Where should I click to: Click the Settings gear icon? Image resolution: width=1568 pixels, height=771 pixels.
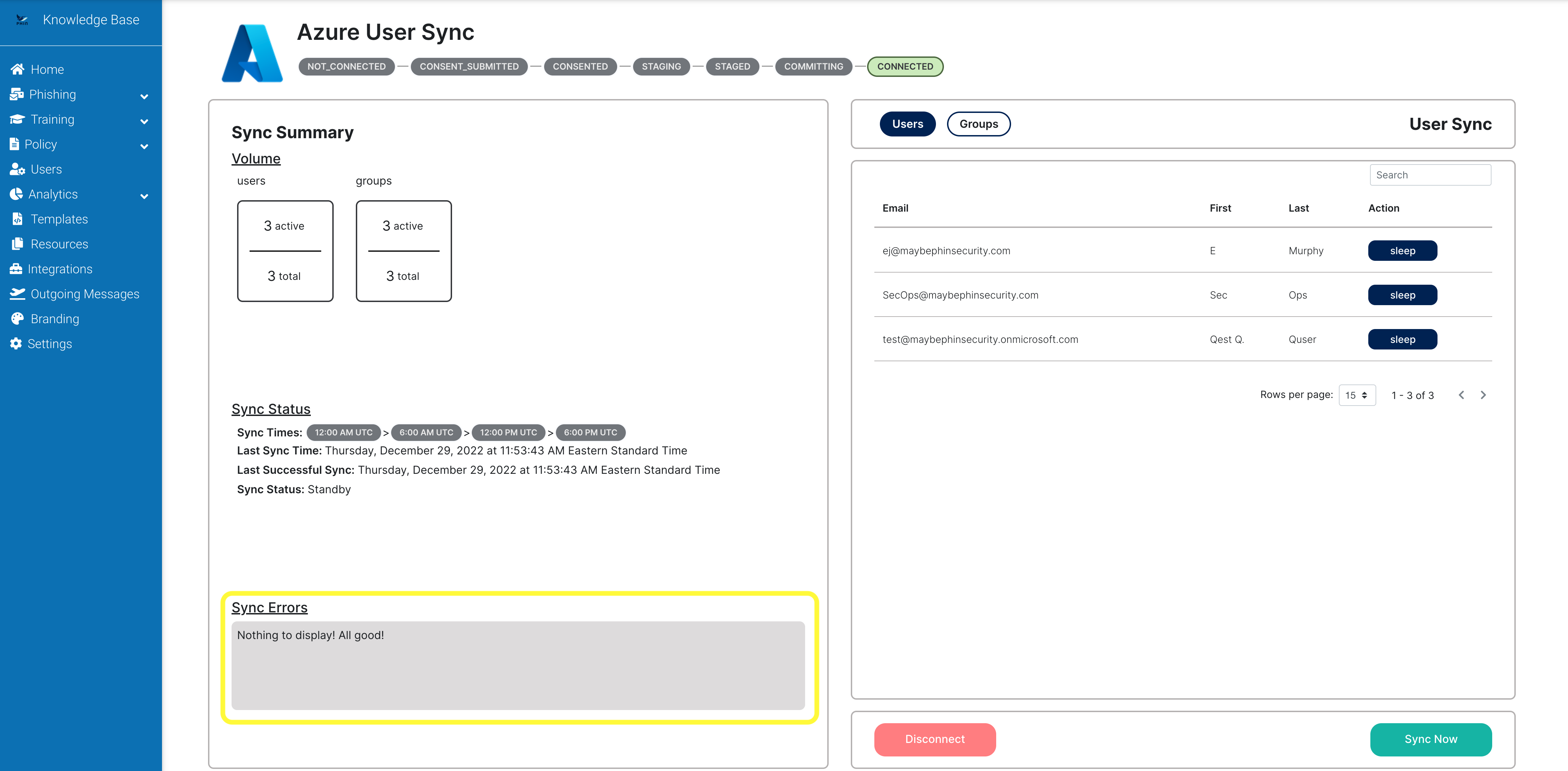[x=16, y=344]
